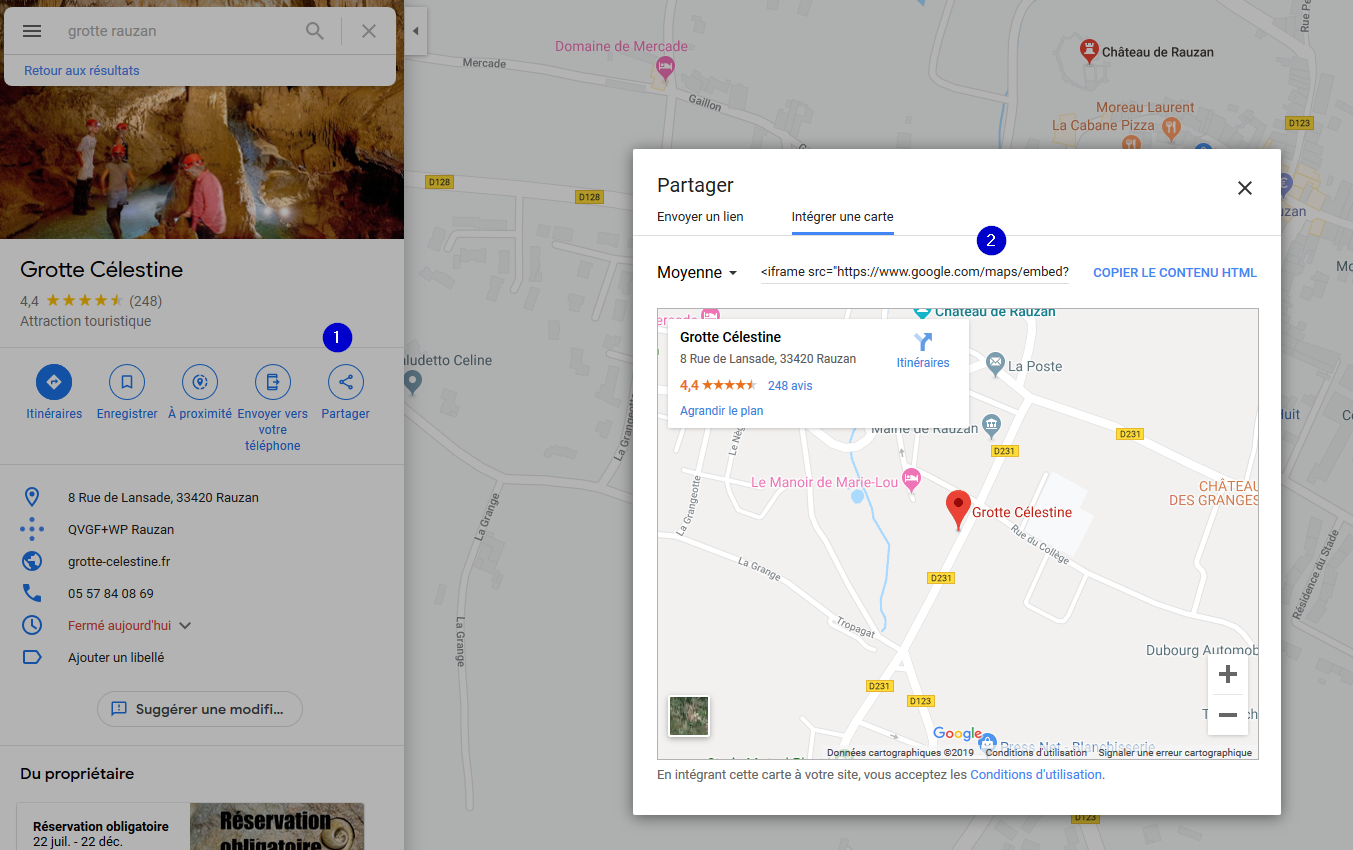Click the Partager share icon
Viewport: 1353px width, 850px height.
[346, 382]
